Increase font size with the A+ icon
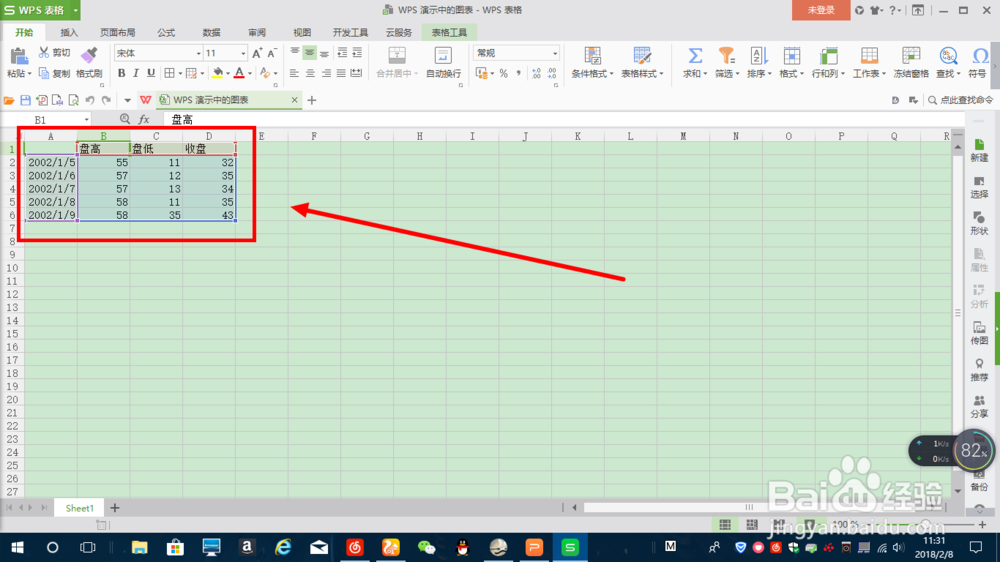The image size is (1000, 562). (257, 53)
